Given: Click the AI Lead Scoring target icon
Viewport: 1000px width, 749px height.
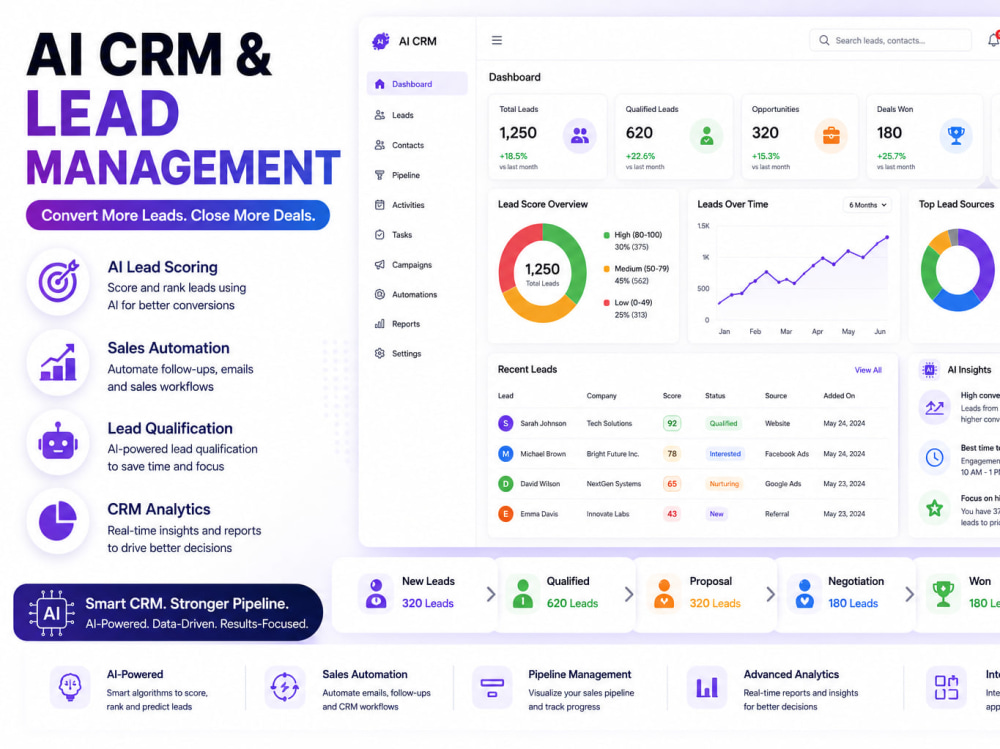Looking at the screenshot, I should [58, 281].
